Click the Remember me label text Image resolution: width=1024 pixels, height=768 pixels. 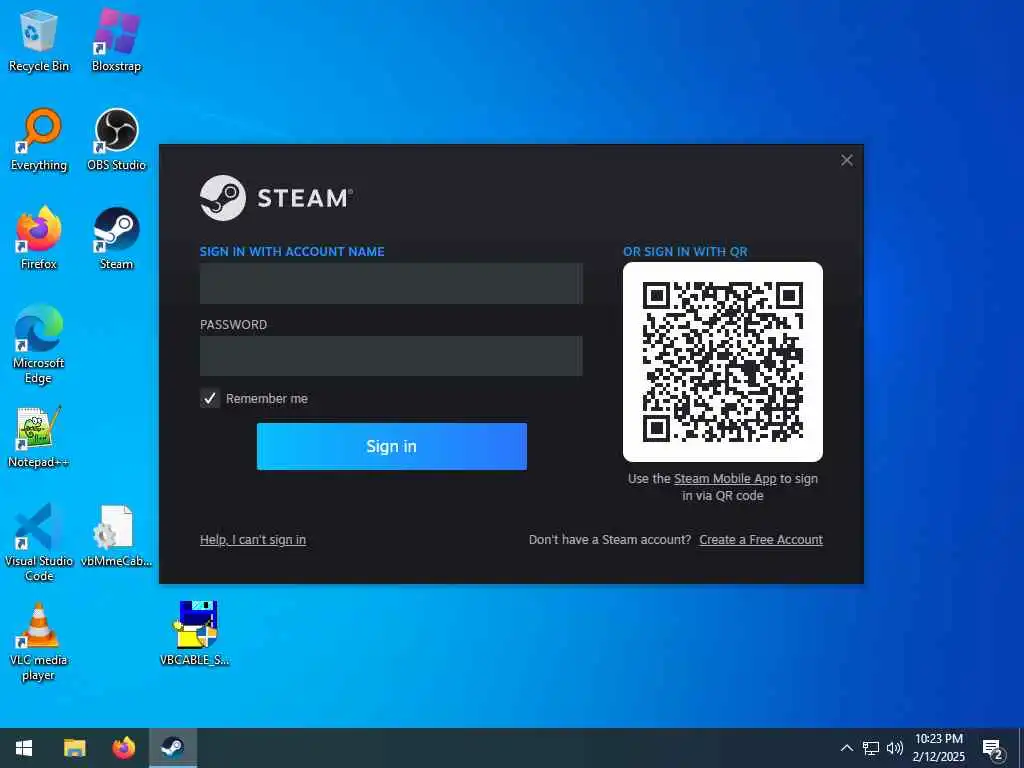click(266, 398)
